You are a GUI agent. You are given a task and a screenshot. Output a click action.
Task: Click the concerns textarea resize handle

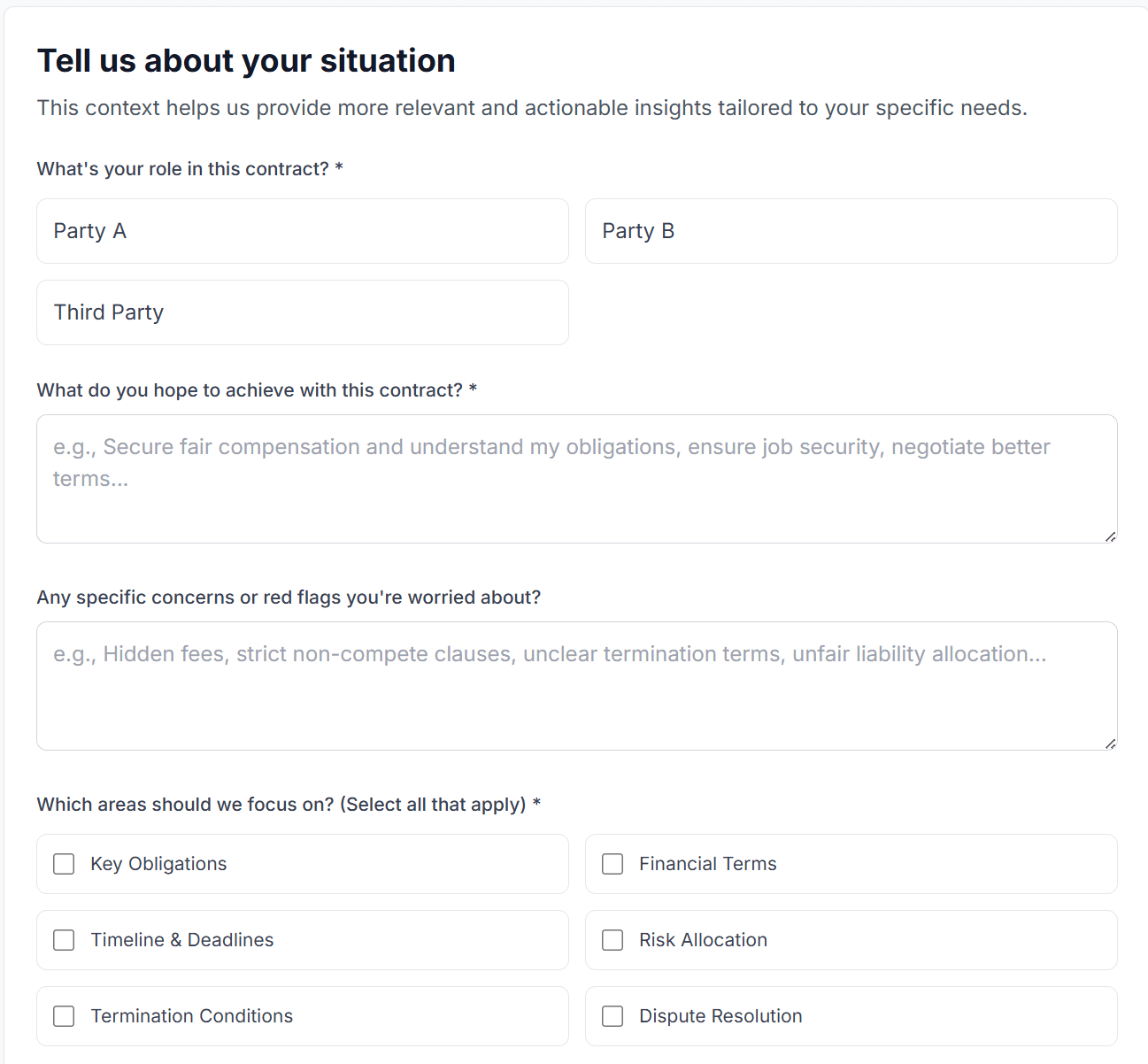1109,743
